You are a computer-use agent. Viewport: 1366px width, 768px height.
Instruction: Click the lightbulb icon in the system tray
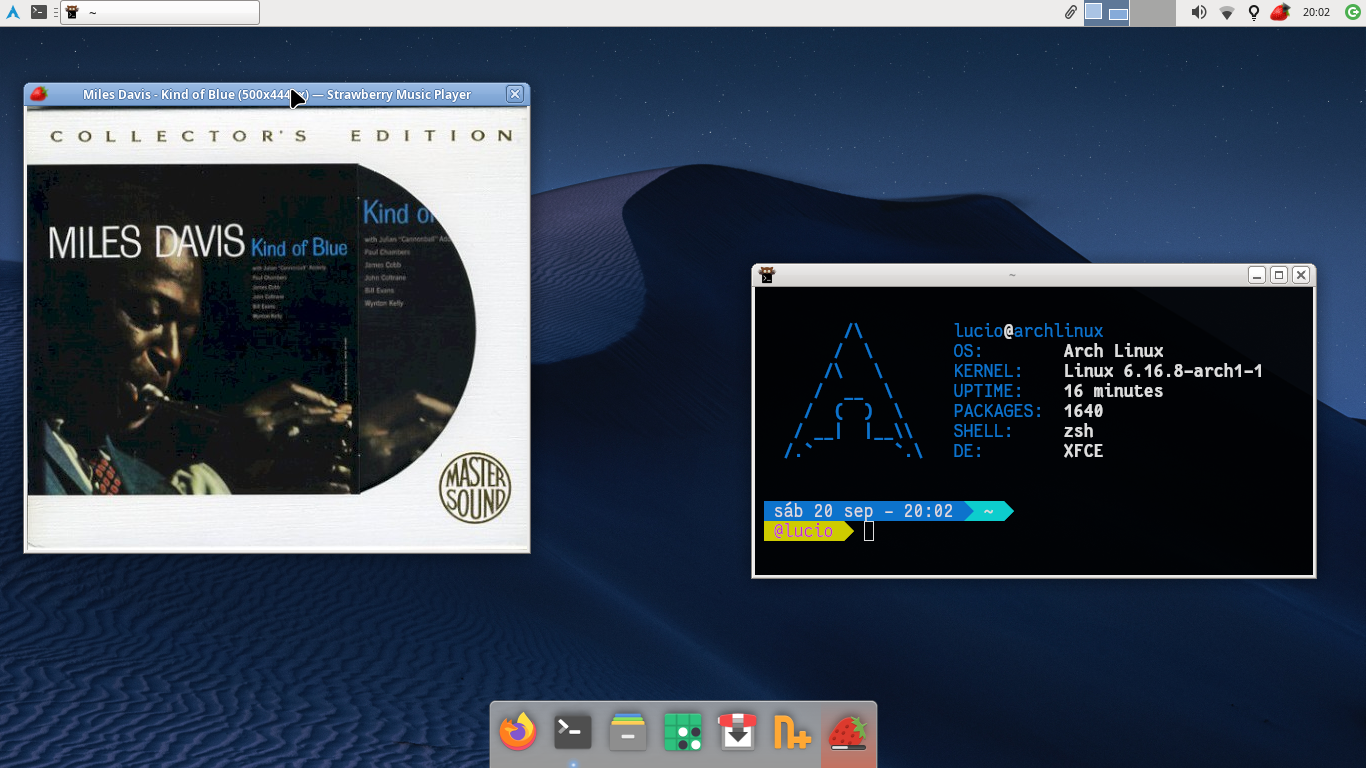click(1254, 13)
